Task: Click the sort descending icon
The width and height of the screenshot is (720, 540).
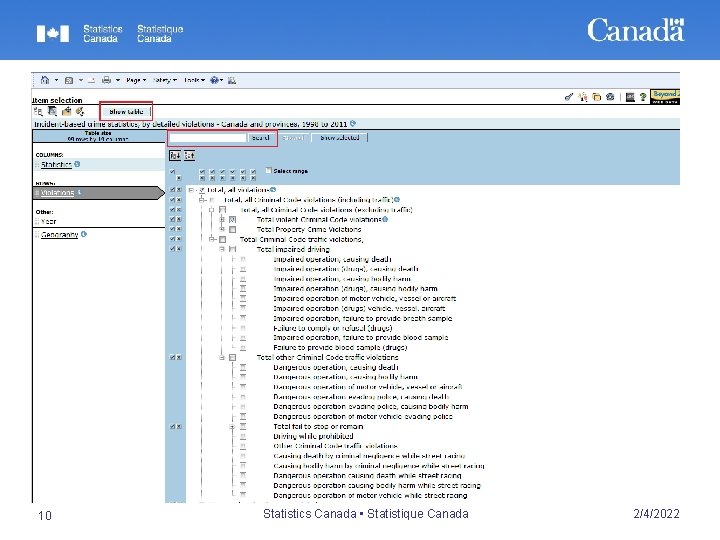Action: [175, 156]
